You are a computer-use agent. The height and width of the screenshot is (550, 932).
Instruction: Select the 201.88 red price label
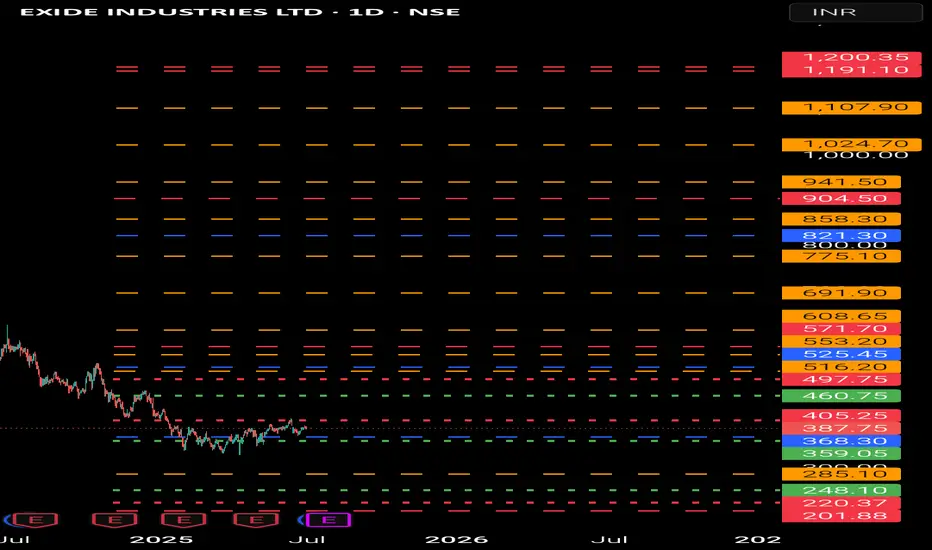point(841,516)
